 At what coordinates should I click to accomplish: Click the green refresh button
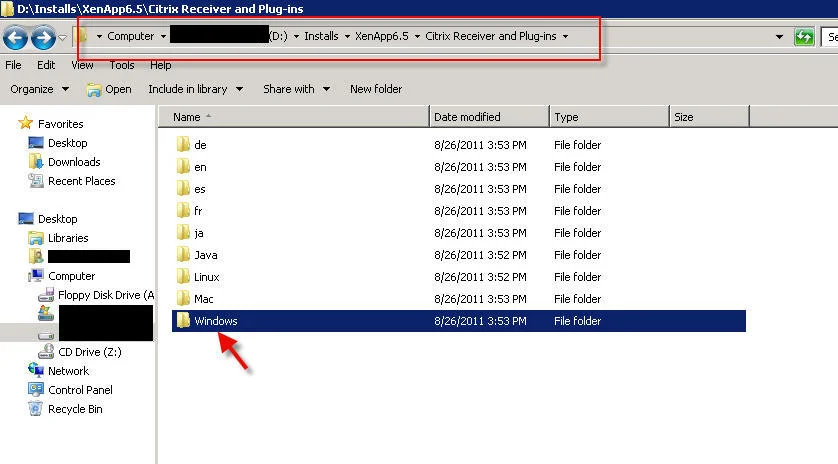[804, 37]
